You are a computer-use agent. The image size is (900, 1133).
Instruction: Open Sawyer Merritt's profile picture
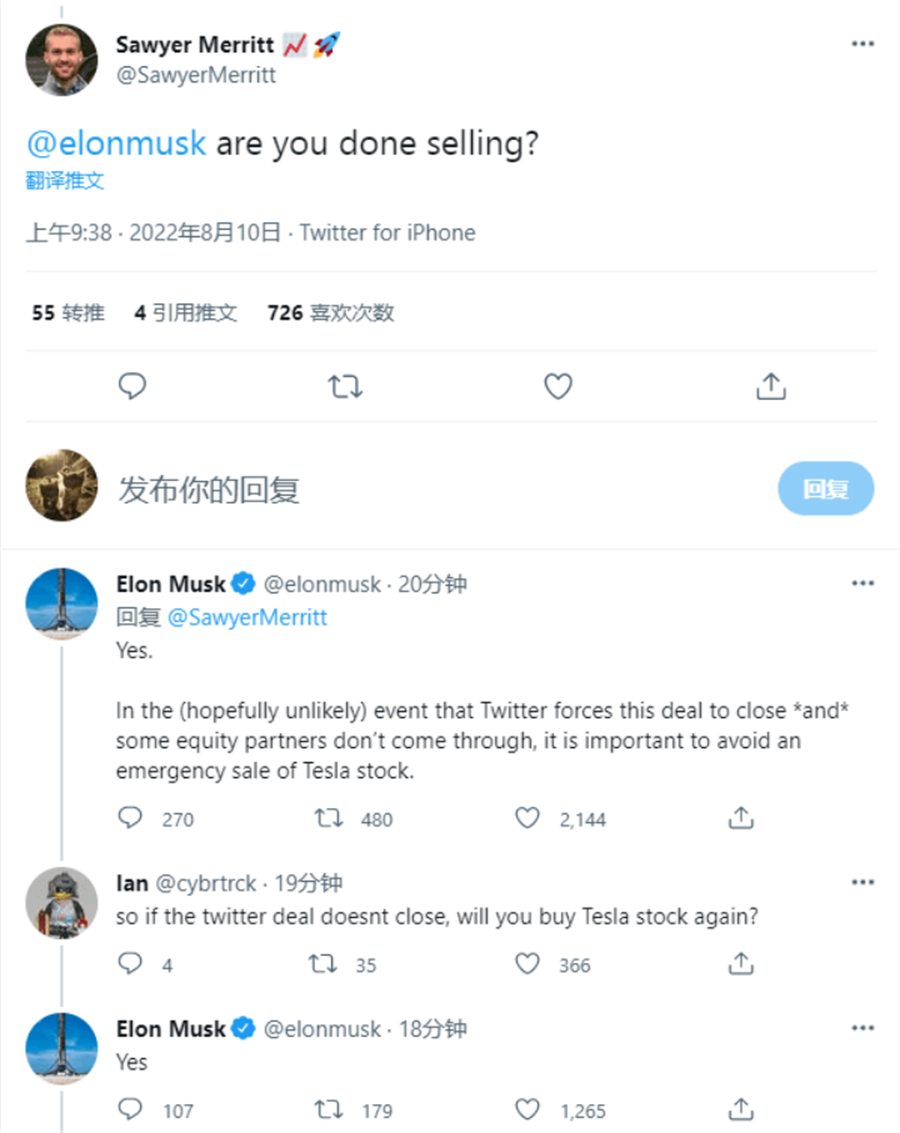point(61,60)
